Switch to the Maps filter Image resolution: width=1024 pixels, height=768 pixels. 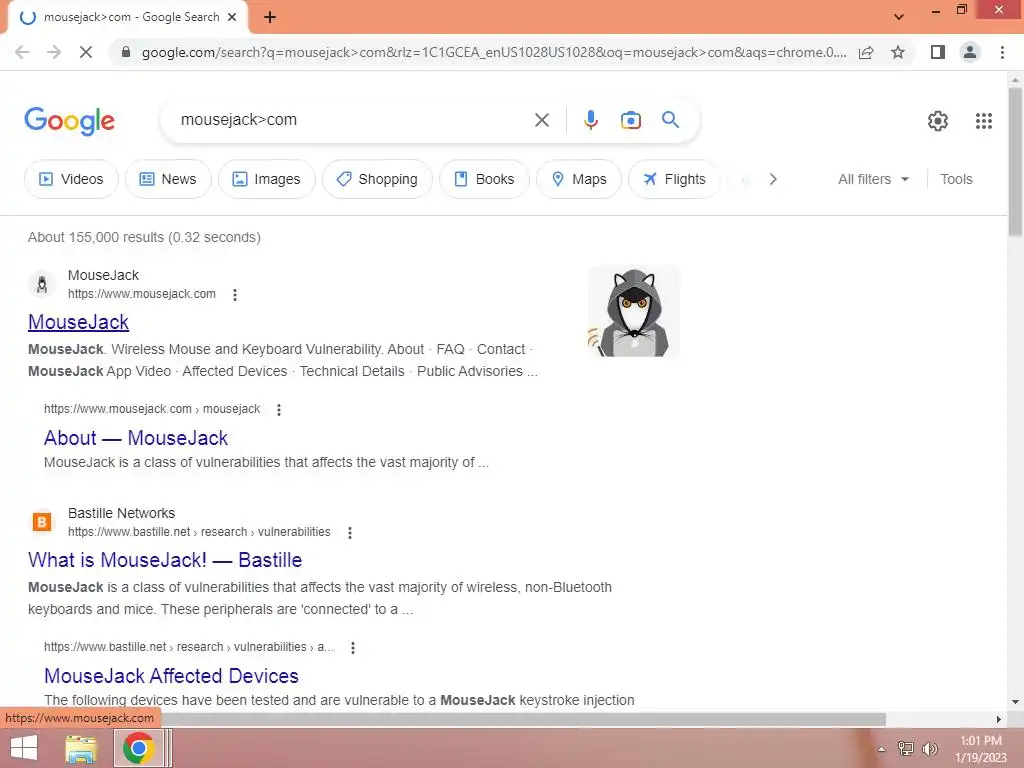[x=579, y=179]
